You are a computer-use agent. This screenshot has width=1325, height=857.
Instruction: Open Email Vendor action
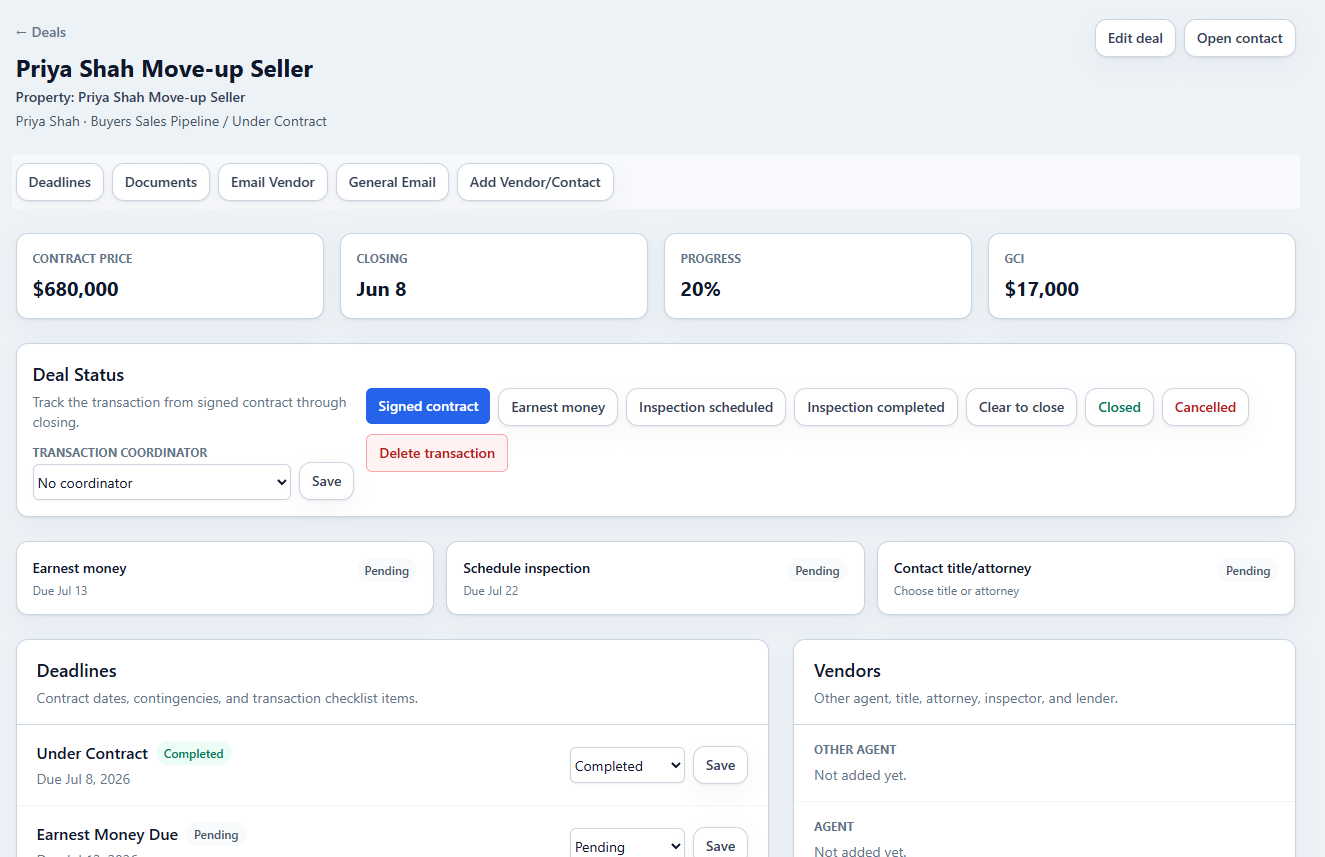tap(273, 182)
